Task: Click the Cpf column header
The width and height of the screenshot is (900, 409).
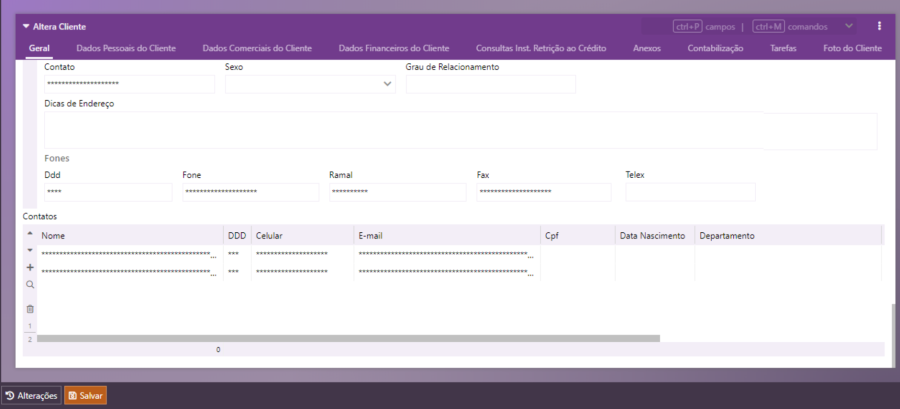Action: tap(578, 236)
